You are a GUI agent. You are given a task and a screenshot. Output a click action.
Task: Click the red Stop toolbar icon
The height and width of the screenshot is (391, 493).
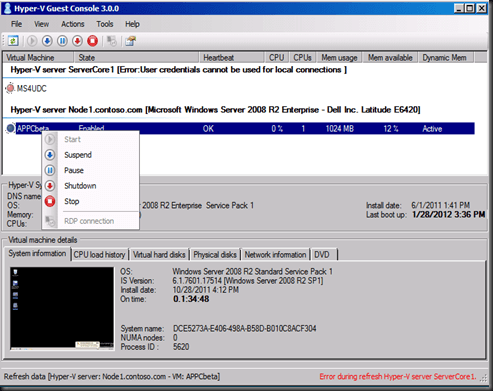pyautogui.click(x=93, y=41)
